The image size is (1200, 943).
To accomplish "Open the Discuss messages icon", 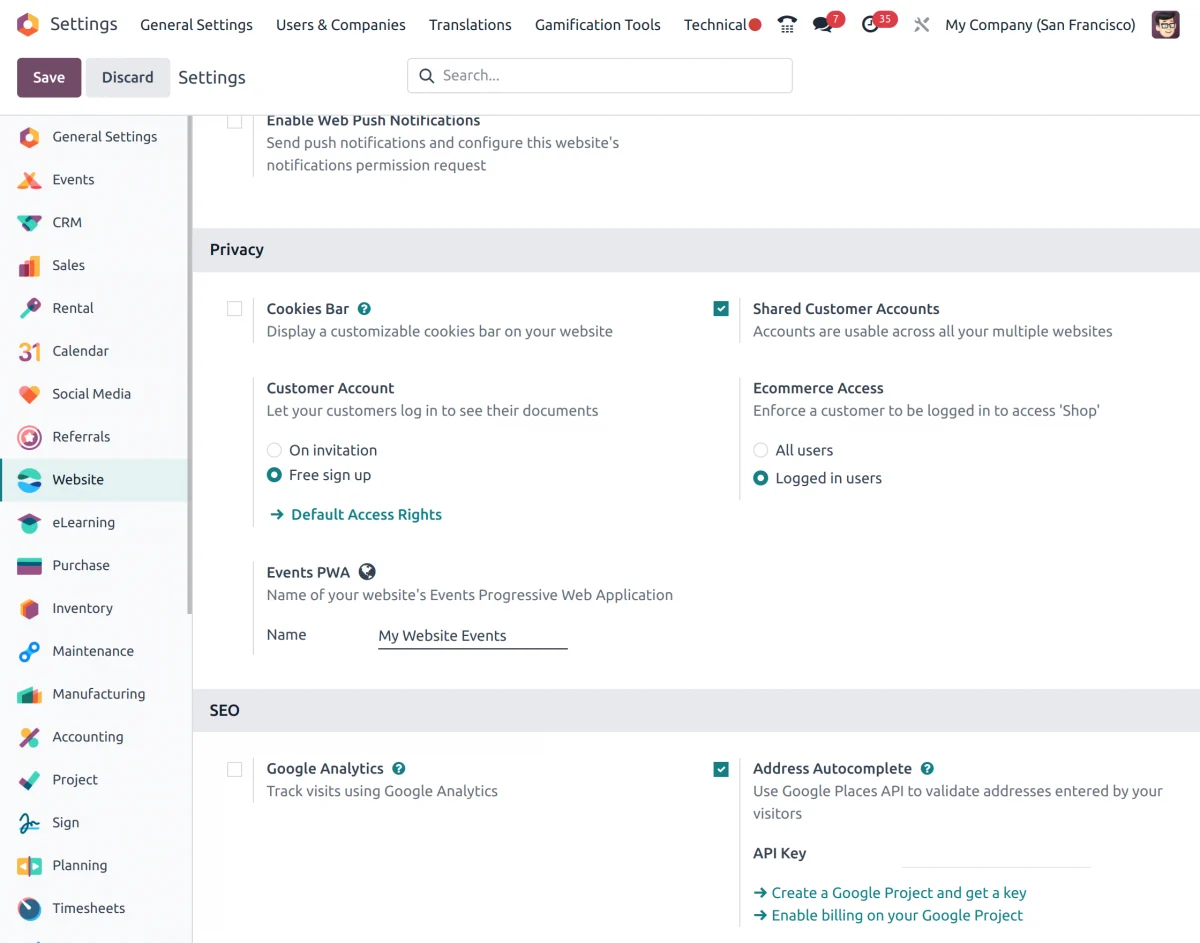I will point(822,24).
